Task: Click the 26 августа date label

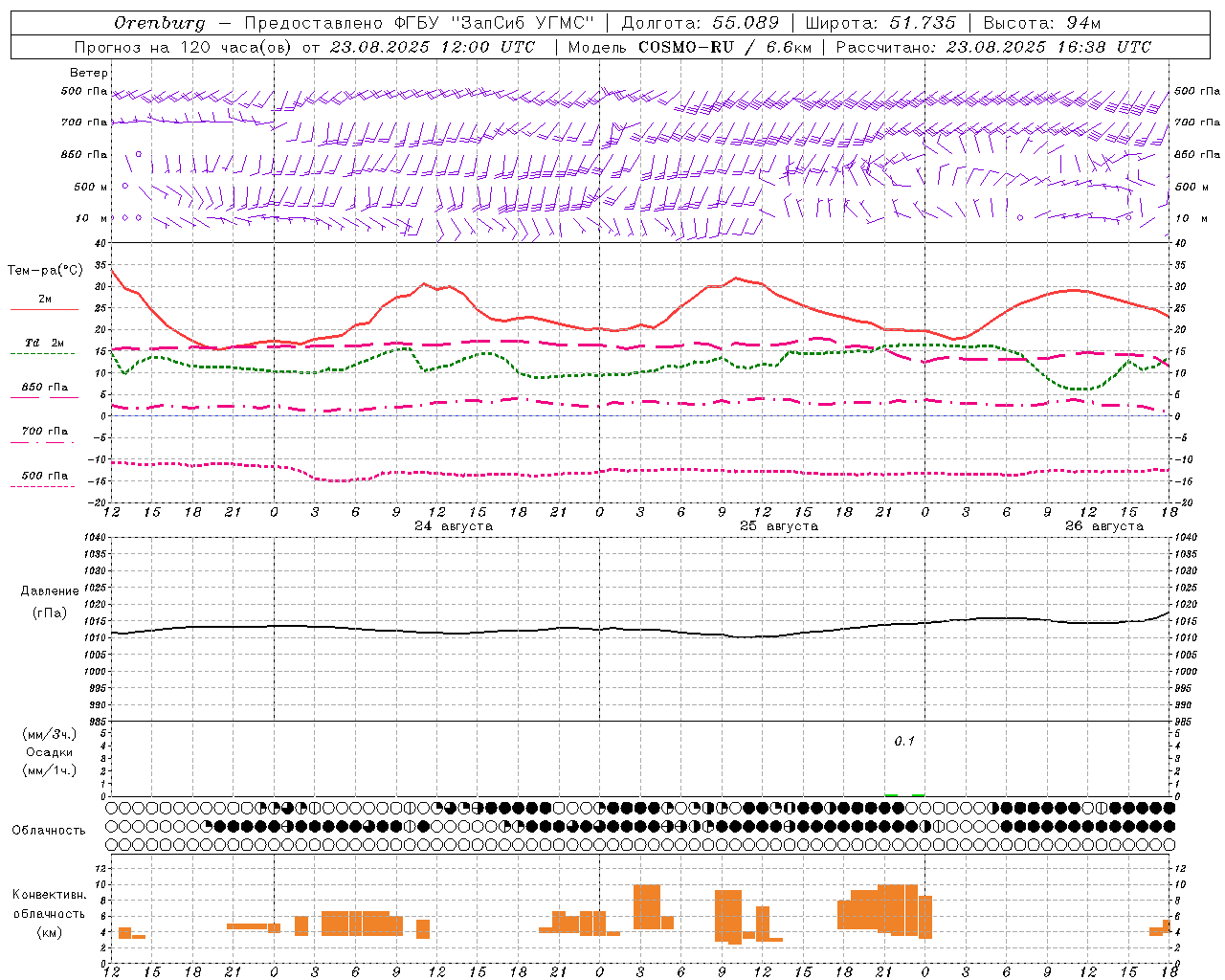Action: tap(1104, 526)
